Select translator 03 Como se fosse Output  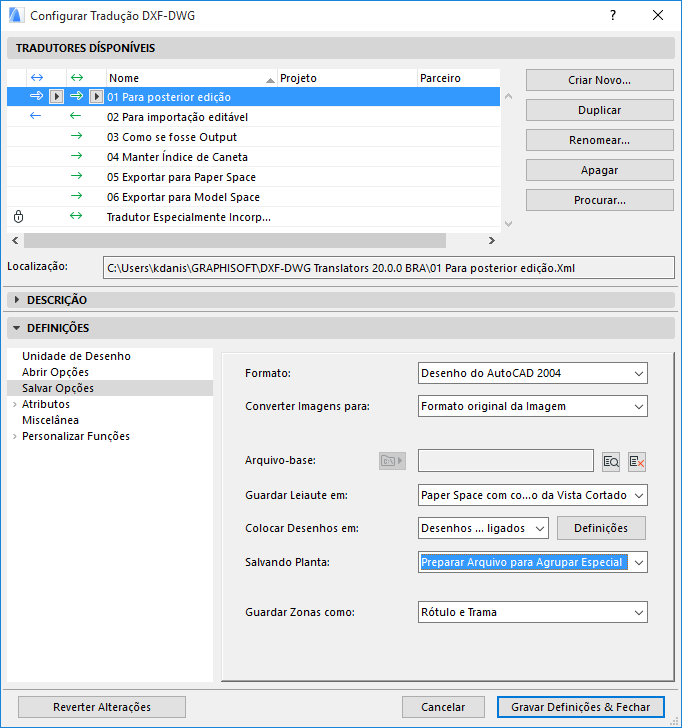pyautogui.click(x=253, y=136)
